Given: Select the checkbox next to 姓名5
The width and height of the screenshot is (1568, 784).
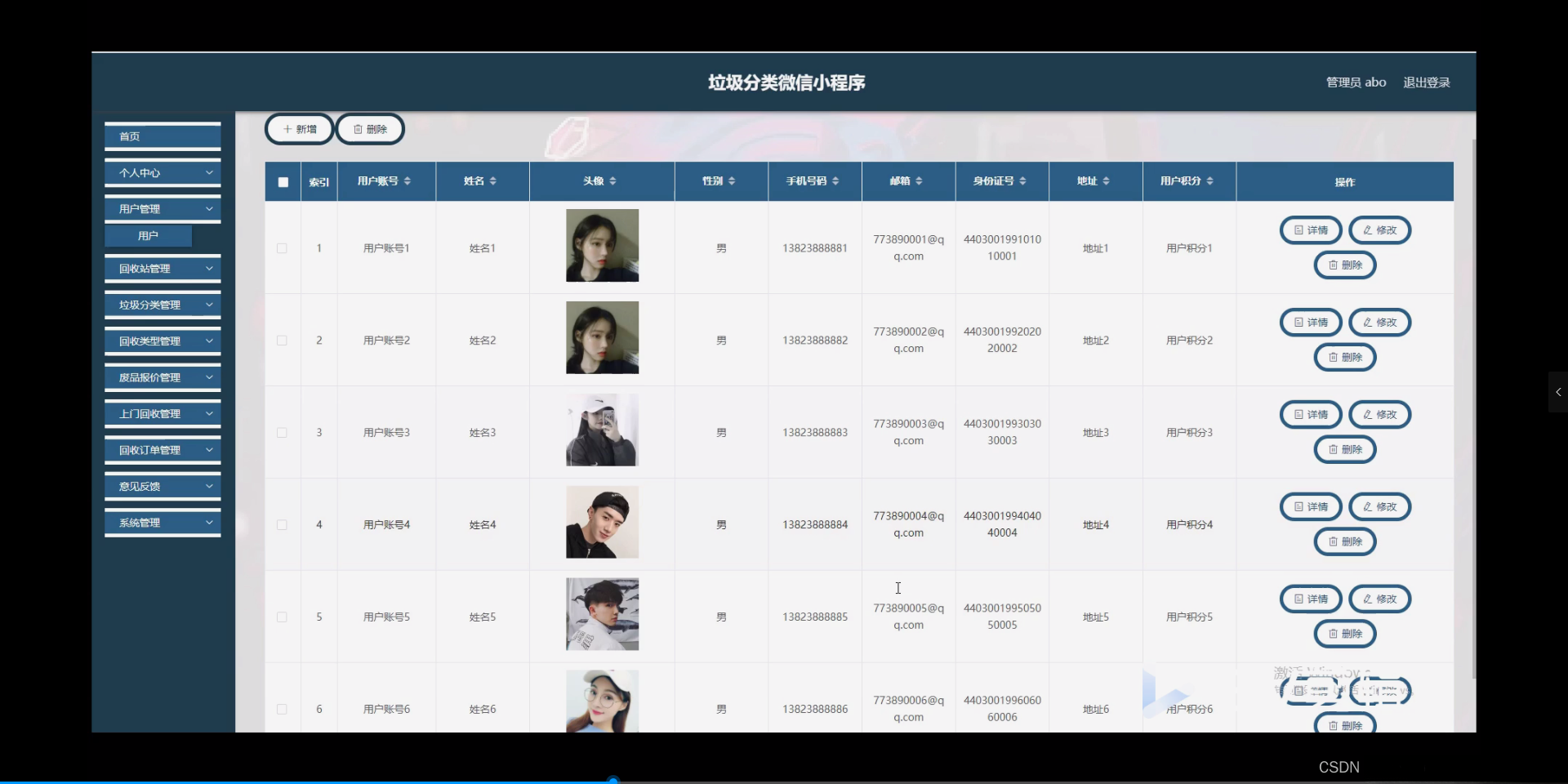Looking at the screenshot, I should pyautogui.click(x=283, y=617).
